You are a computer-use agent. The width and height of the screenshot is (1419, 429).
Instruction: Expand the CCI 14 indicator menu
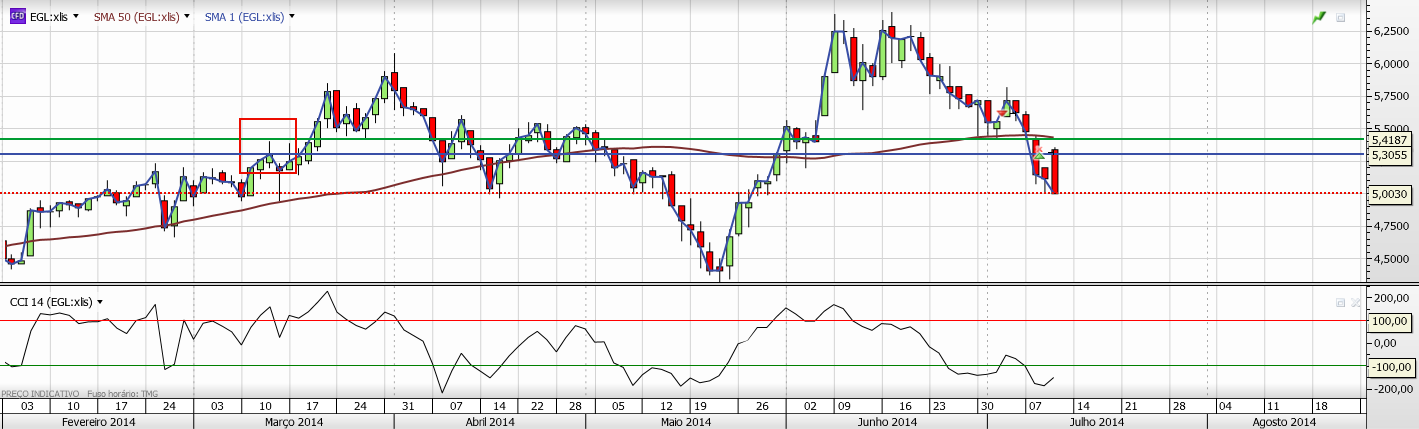coord(100,301)
